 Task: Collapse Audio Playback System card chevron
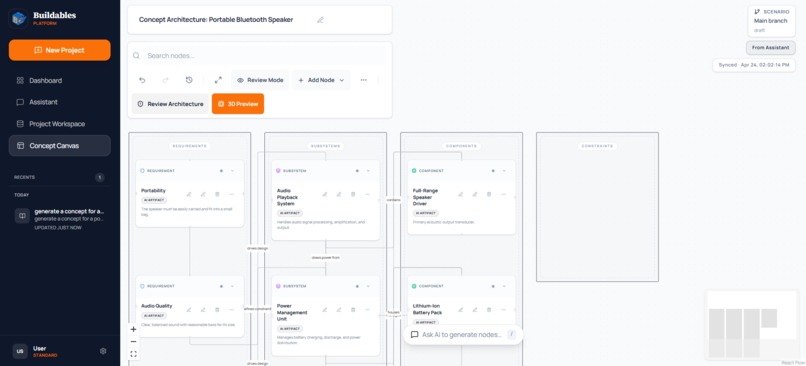click(368, 171)
